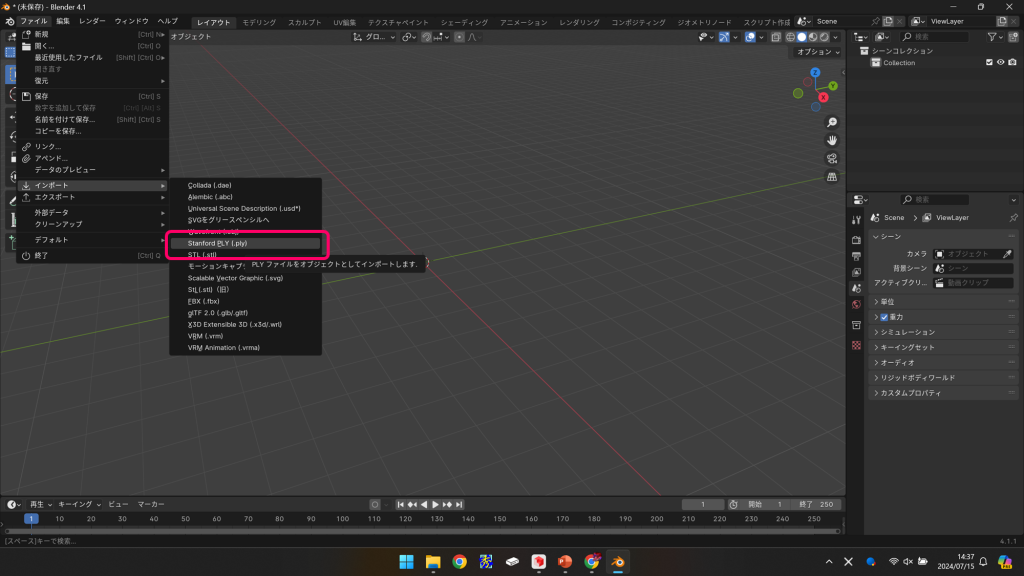Expand the オーディオ panel
The width and height of the screenshot is (1024, 576).
coord(942,362)
